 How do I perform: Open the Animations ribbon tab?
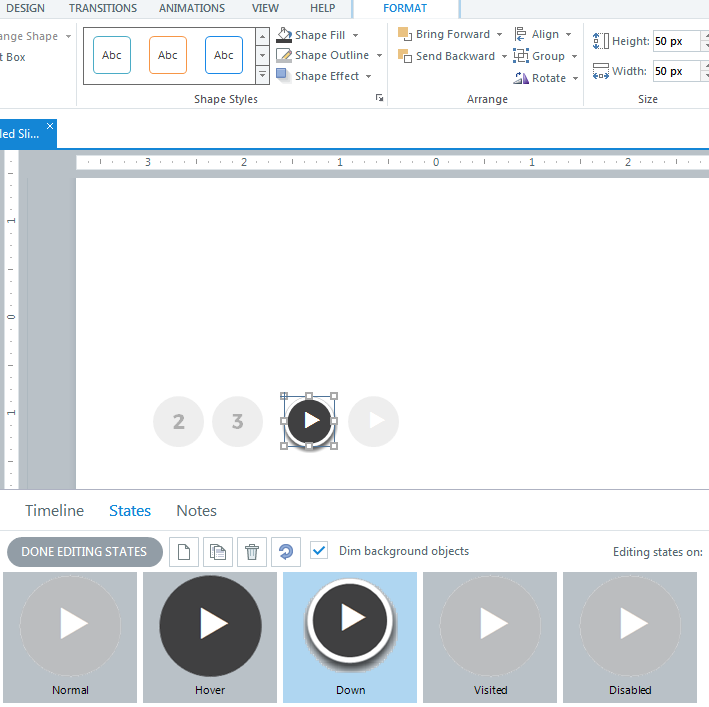pos(192,8)
